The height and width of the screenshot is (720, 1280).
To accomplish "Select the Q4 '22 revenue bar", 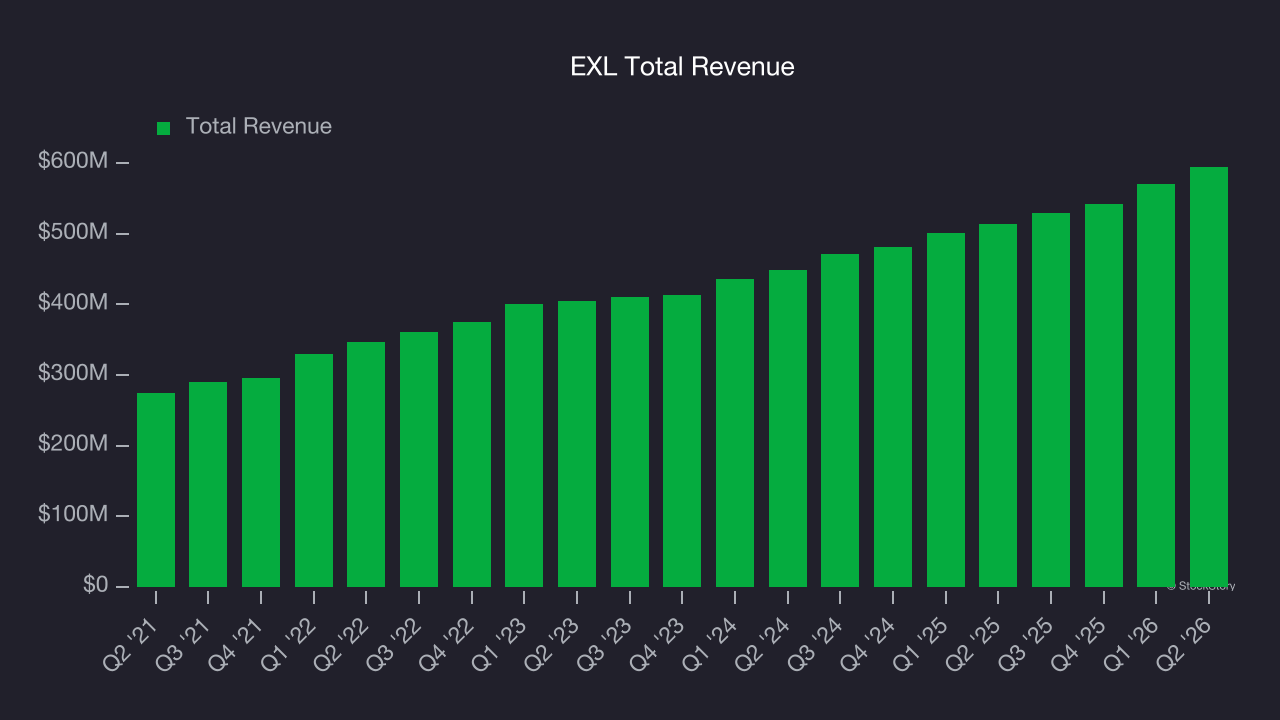I will tap(472, 454).
